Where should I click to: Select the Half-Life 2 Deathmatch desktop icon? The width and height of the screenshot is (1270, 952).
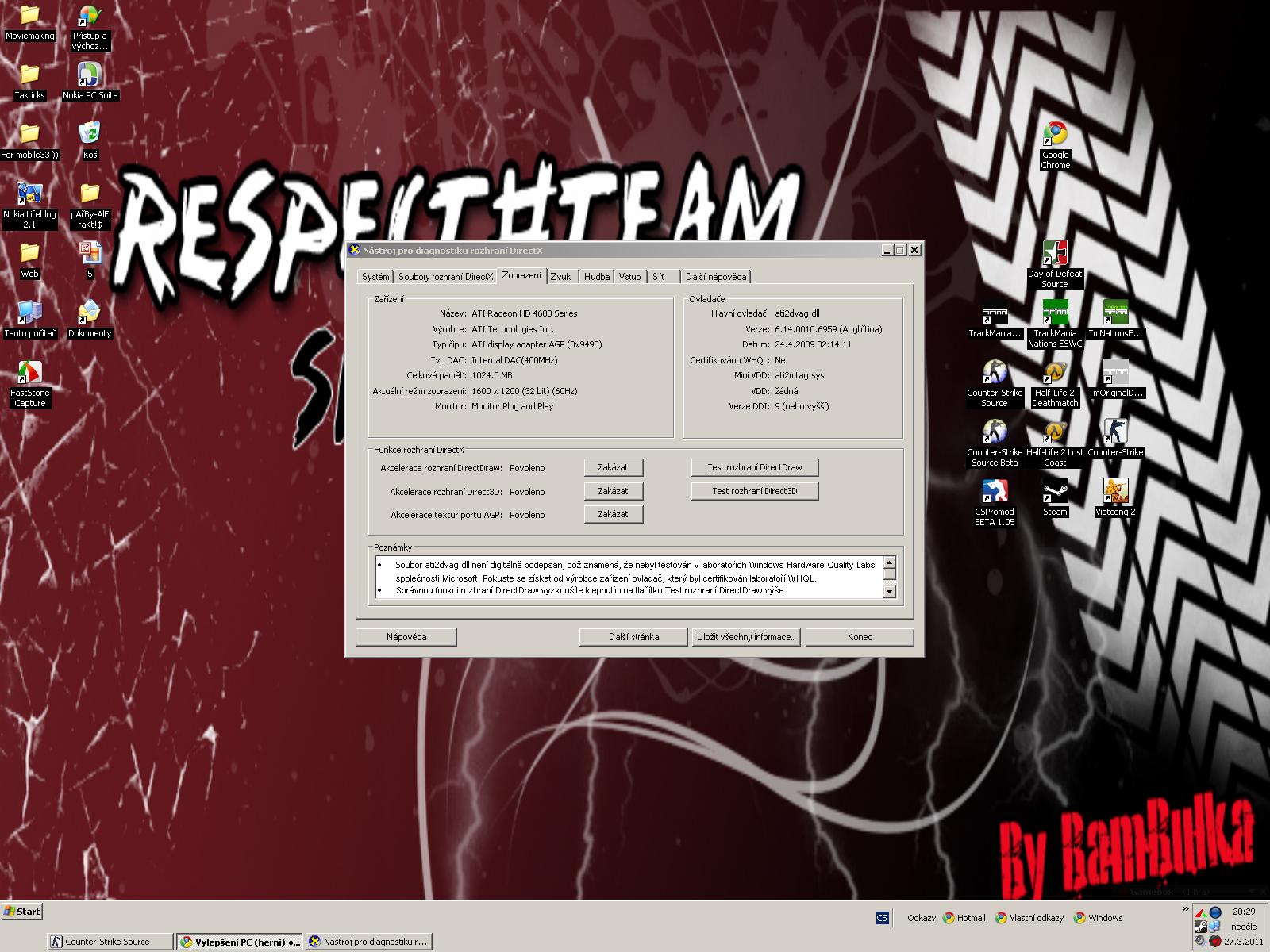pos(1055,384)
